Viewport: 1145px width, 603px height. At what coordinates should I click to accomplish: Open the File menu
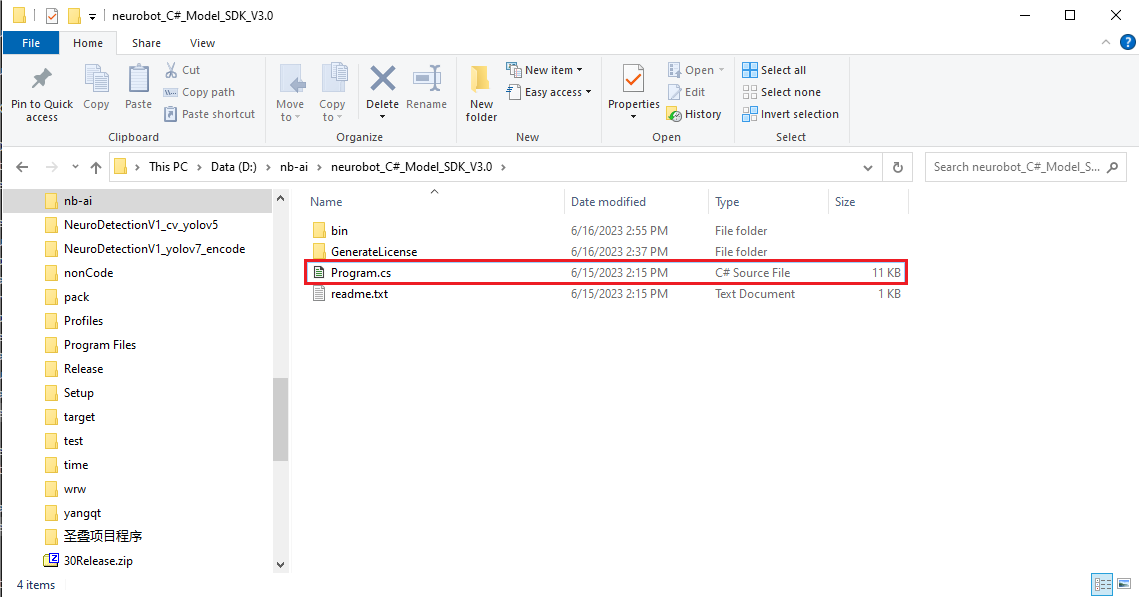(31, 43)
